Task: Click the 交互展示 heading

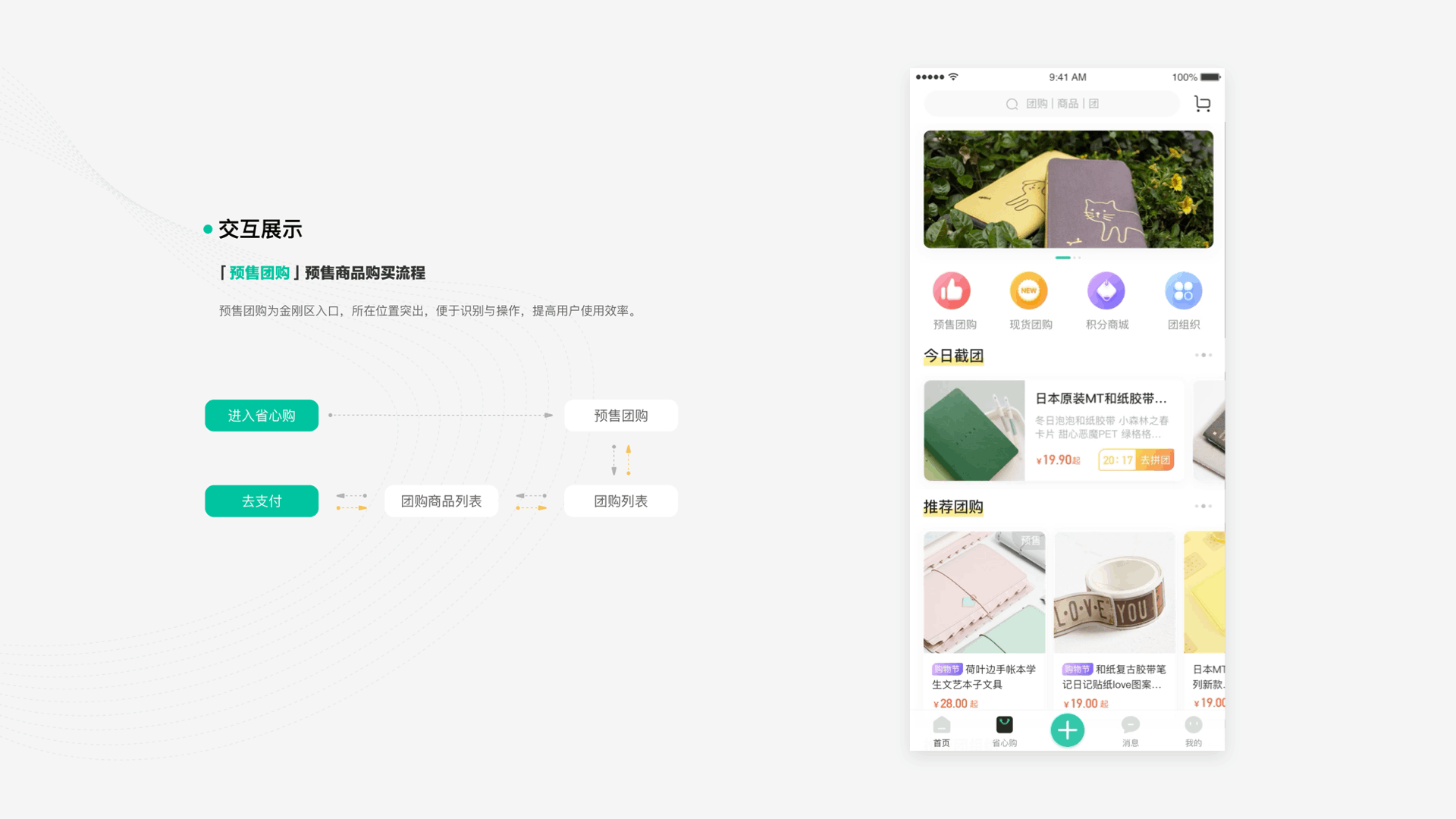Action: pos(260,229)
